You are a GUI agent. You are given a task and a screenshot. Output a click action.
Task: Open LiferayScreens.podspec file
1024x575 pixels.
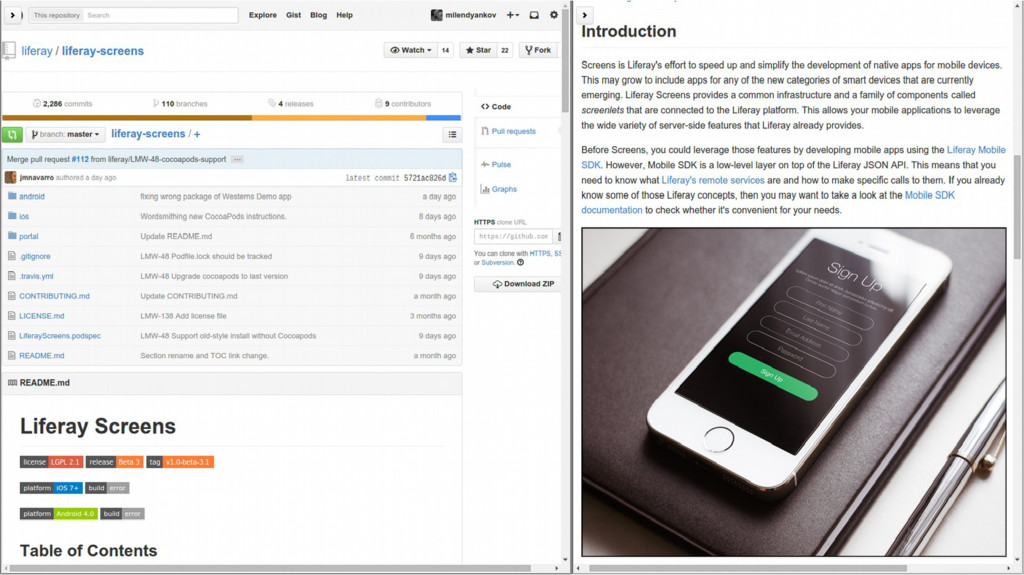tap(60, 336)
